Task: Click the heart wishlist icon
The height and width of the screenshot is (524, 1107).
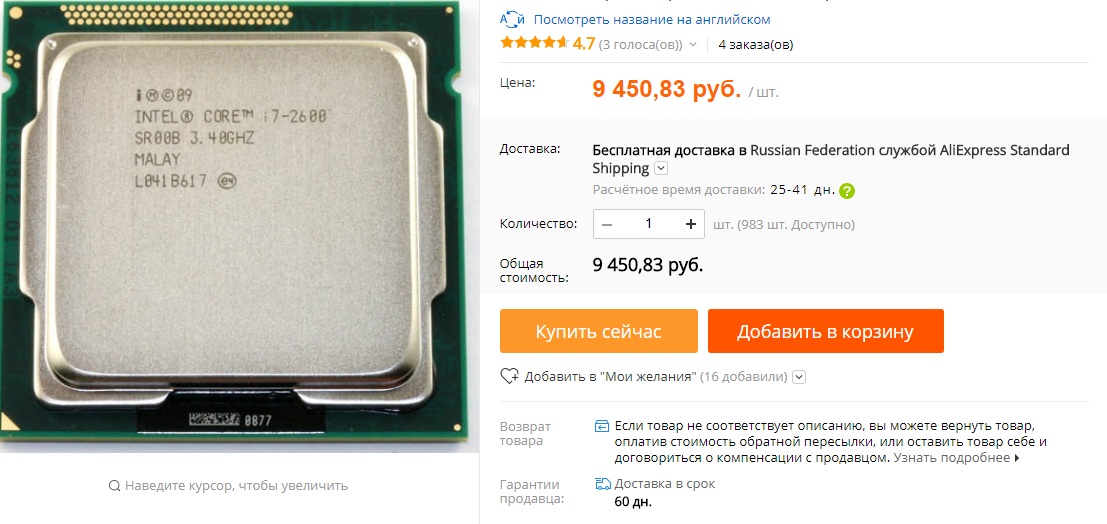Action: tap(509, 376)
